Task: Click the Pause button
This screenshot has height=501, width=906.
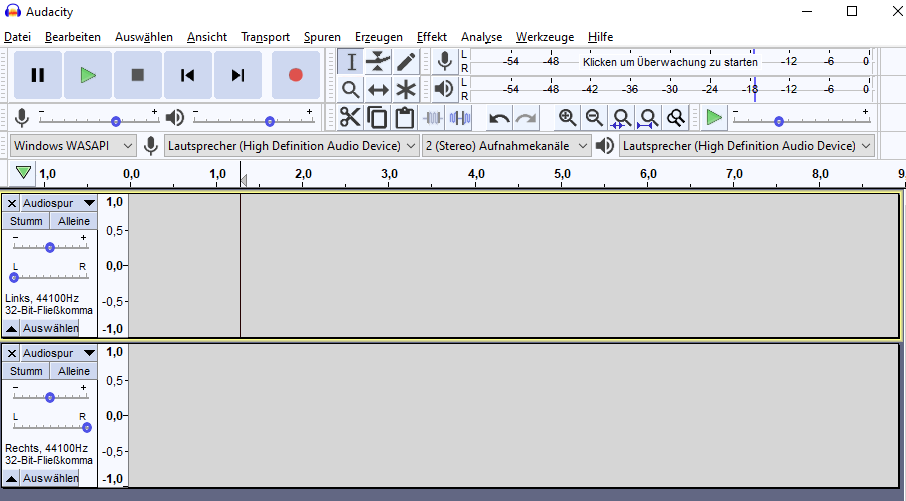Action: click(38, 75)
